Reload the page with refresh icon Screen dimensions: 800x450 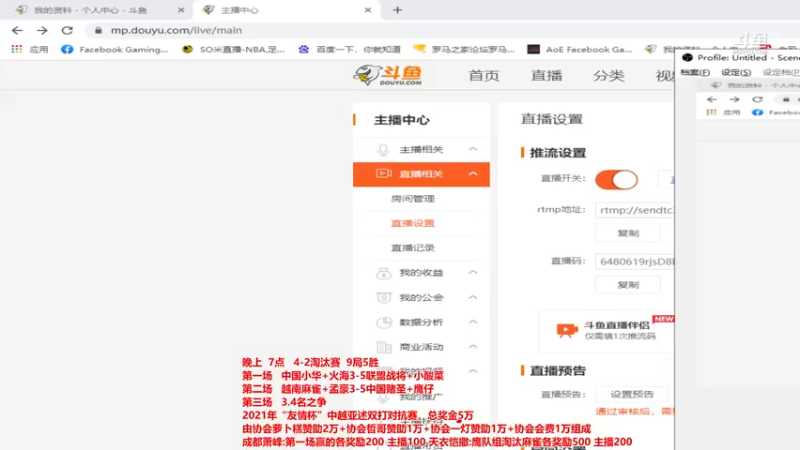pos(67,31)
